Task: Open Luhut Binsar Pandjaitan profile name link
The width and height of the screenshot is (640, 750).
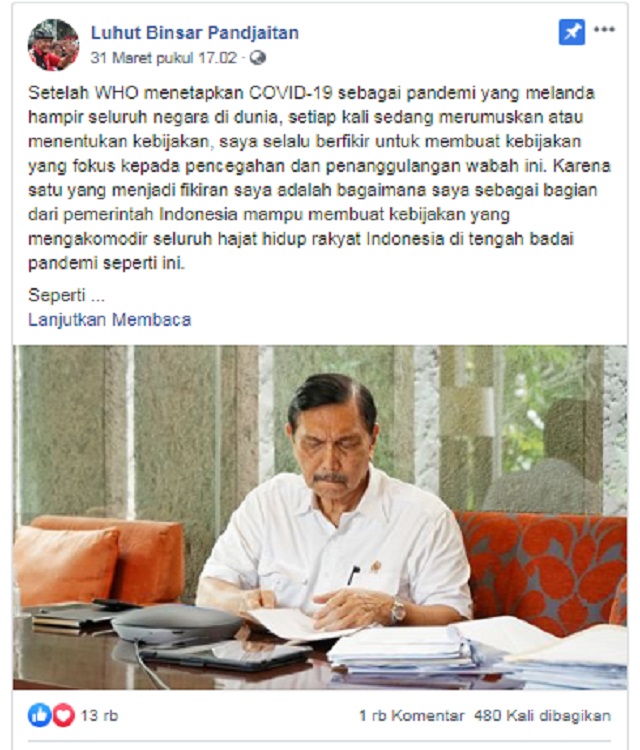Action: (x=195, y=33)
